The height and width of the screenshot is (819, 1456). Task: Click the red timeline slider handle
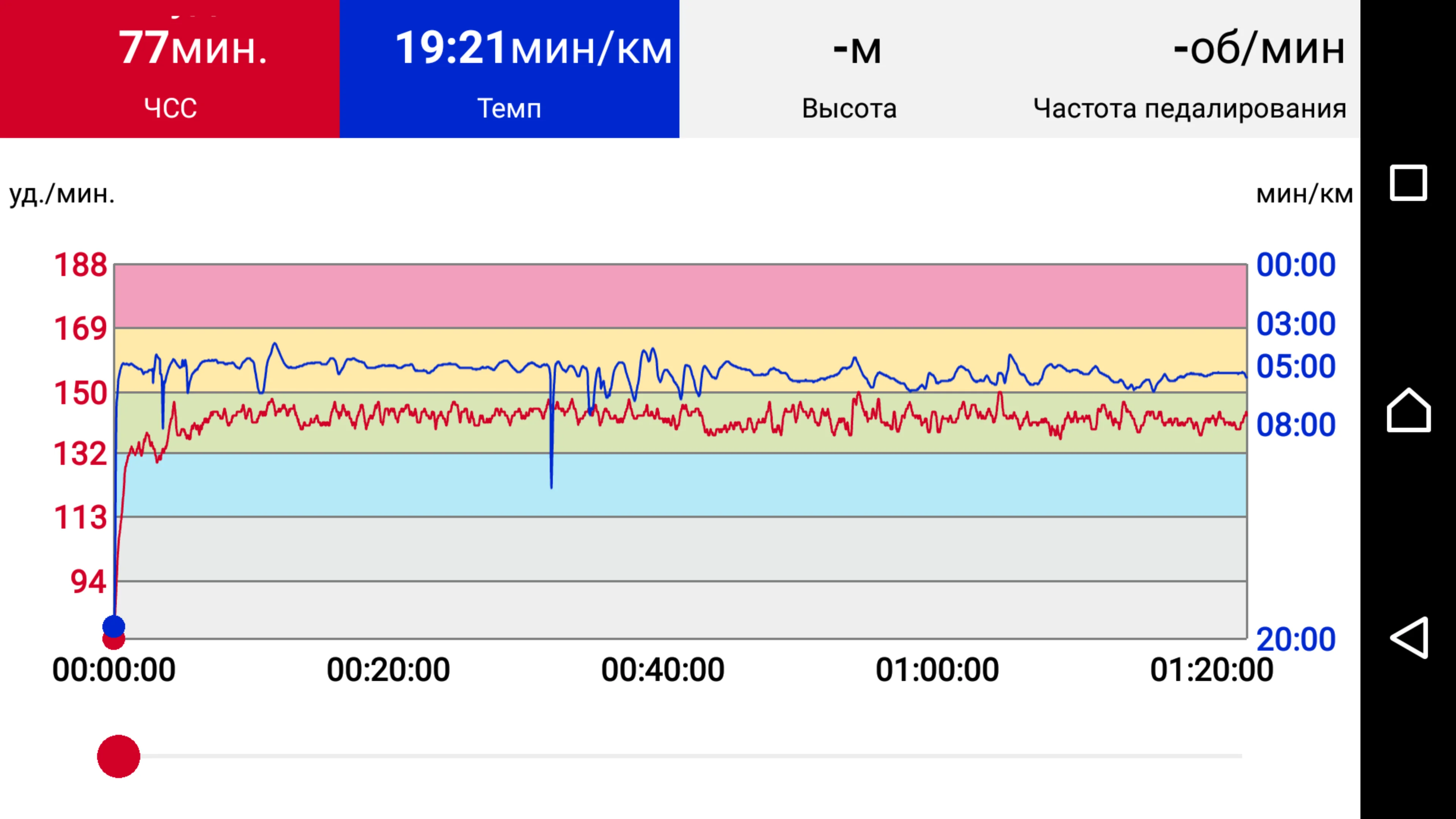(119, 756)
